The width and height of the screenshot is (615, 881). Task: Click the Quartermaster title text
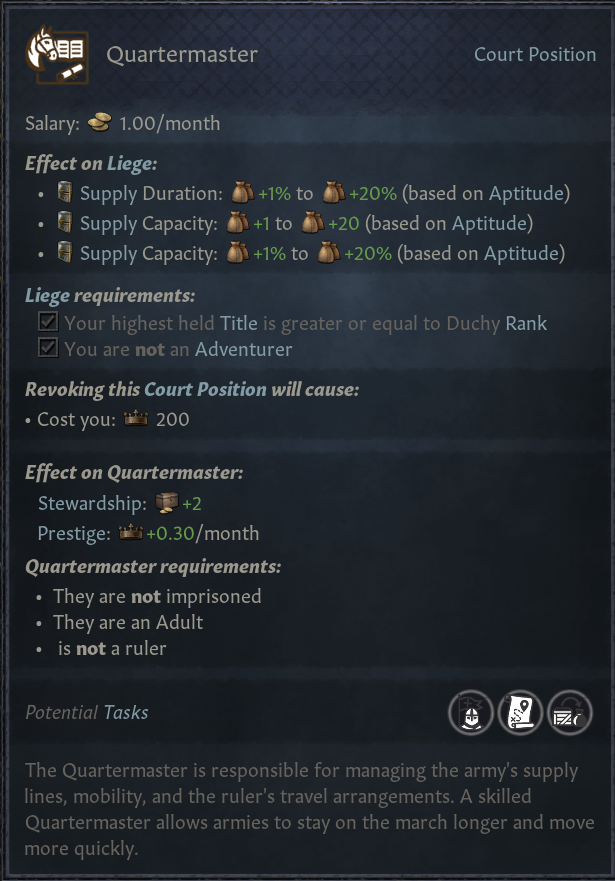[182, 55]
